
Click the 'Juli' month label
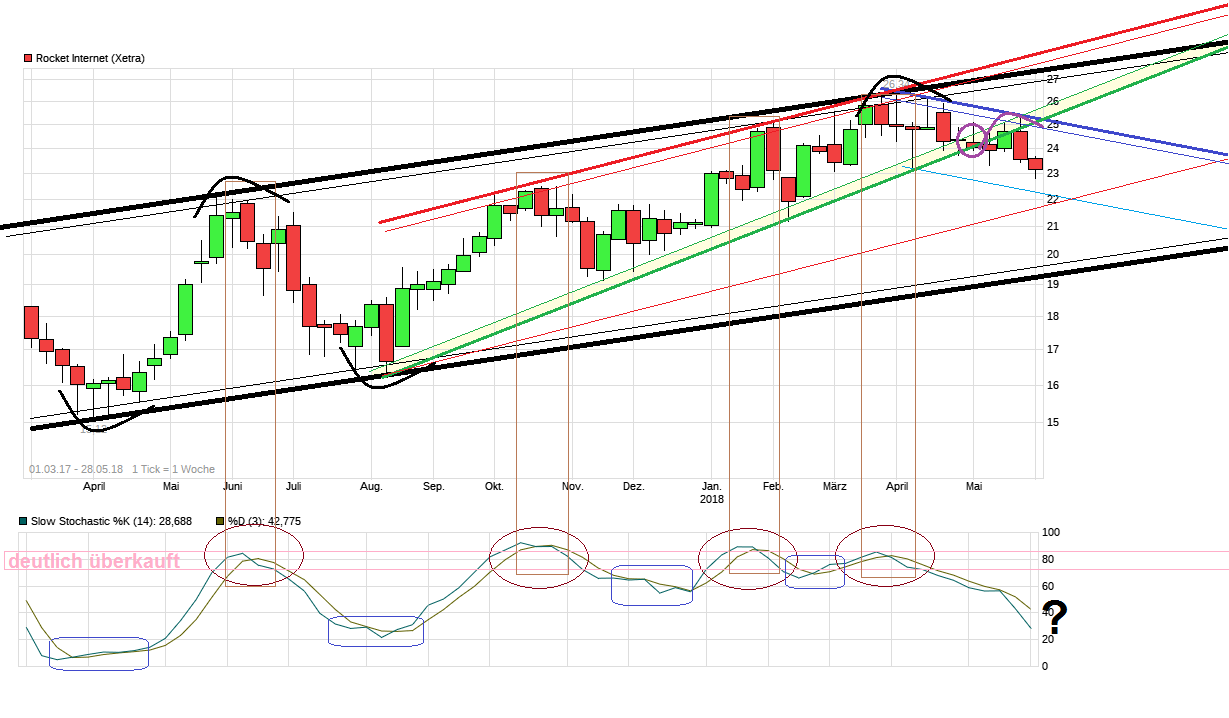(x=293, y=487)
